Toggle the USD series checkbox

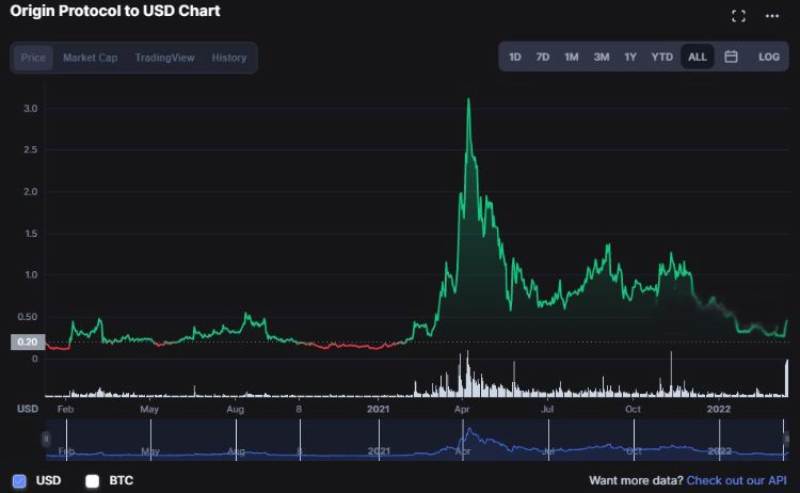point(19,481)
